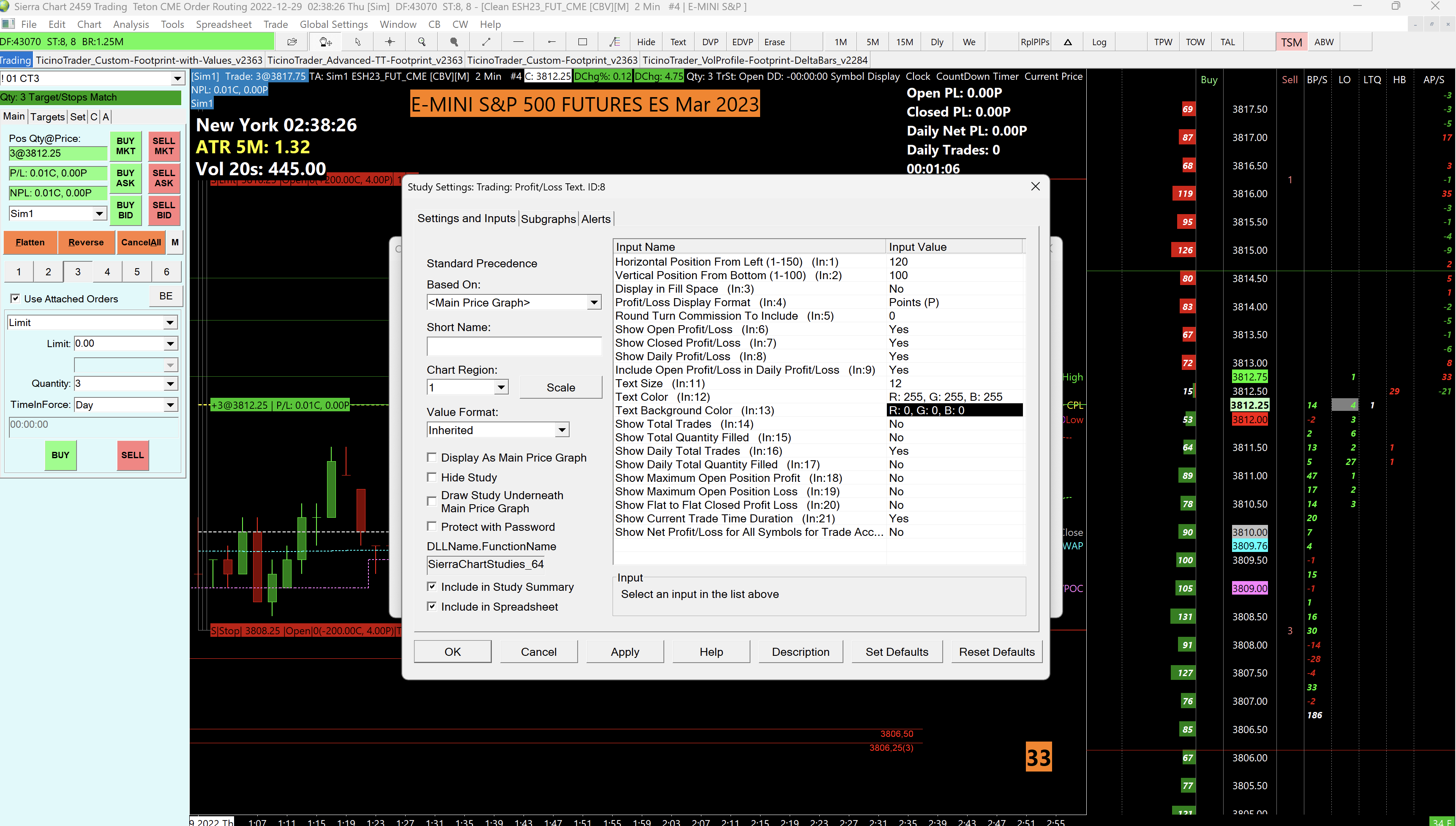Select the hand pan tool
Screen dimensions: 1456x826
[325, 42]
